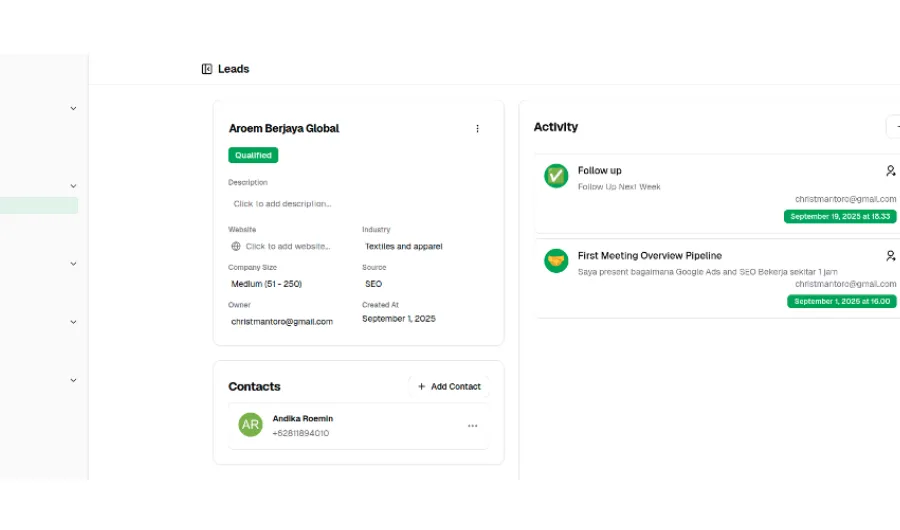Click the Leads page heading

[x=233, y=69]
